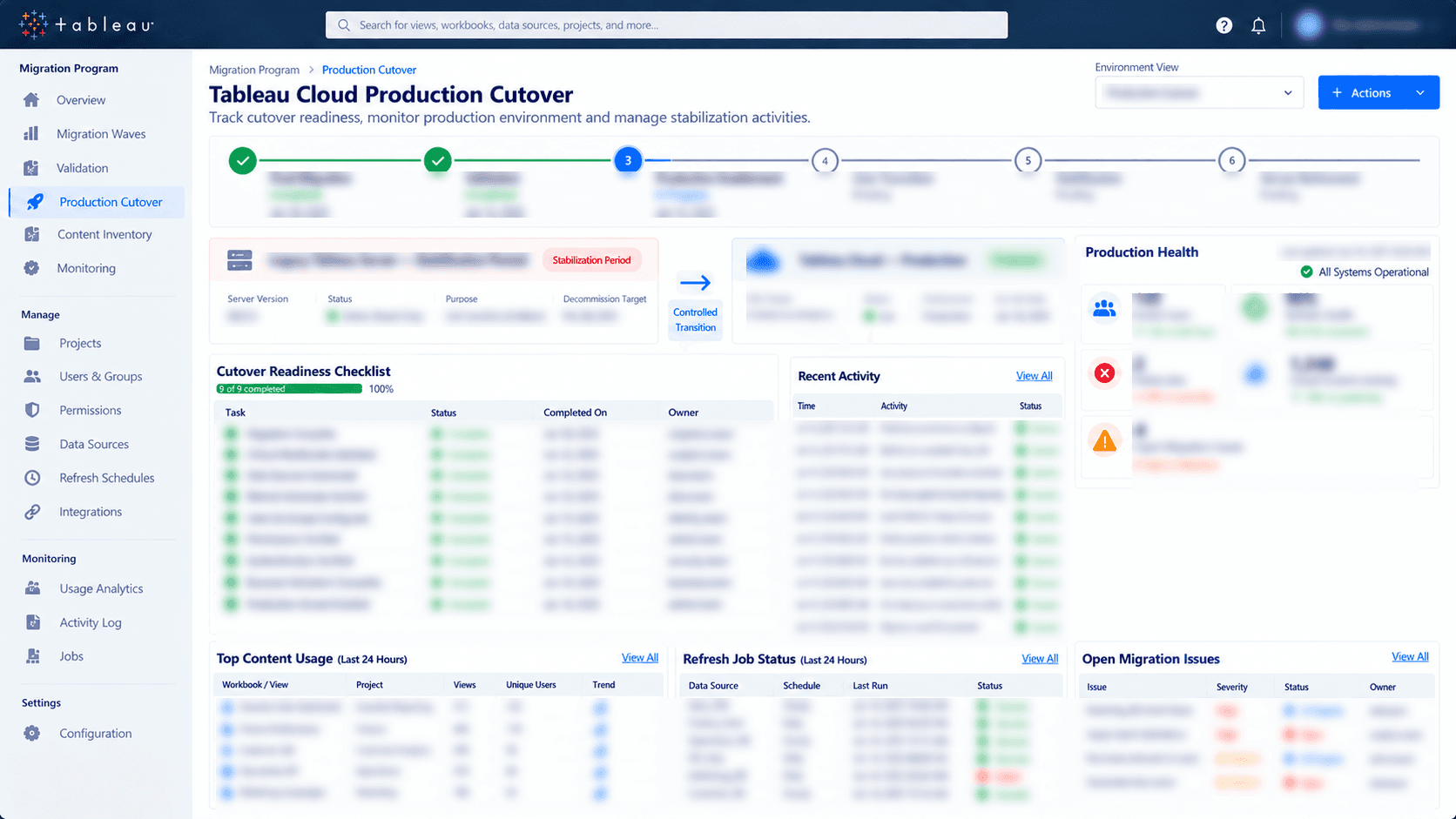
Task: Click the Severity column header
Action: click(1231, 688)
